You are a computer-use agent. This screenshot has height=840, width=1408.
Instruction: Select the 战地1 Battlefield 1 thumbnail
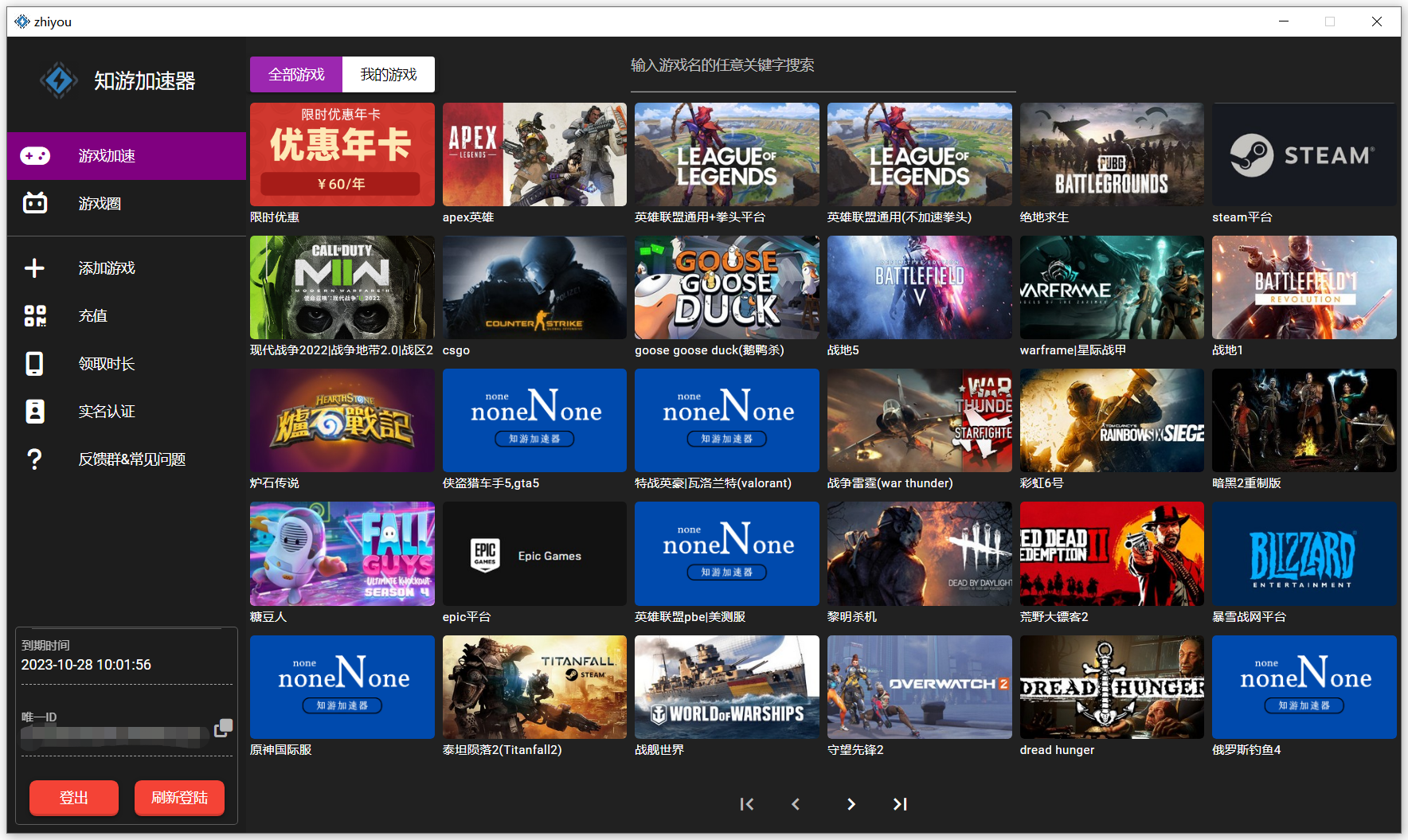pos(1304,287)
